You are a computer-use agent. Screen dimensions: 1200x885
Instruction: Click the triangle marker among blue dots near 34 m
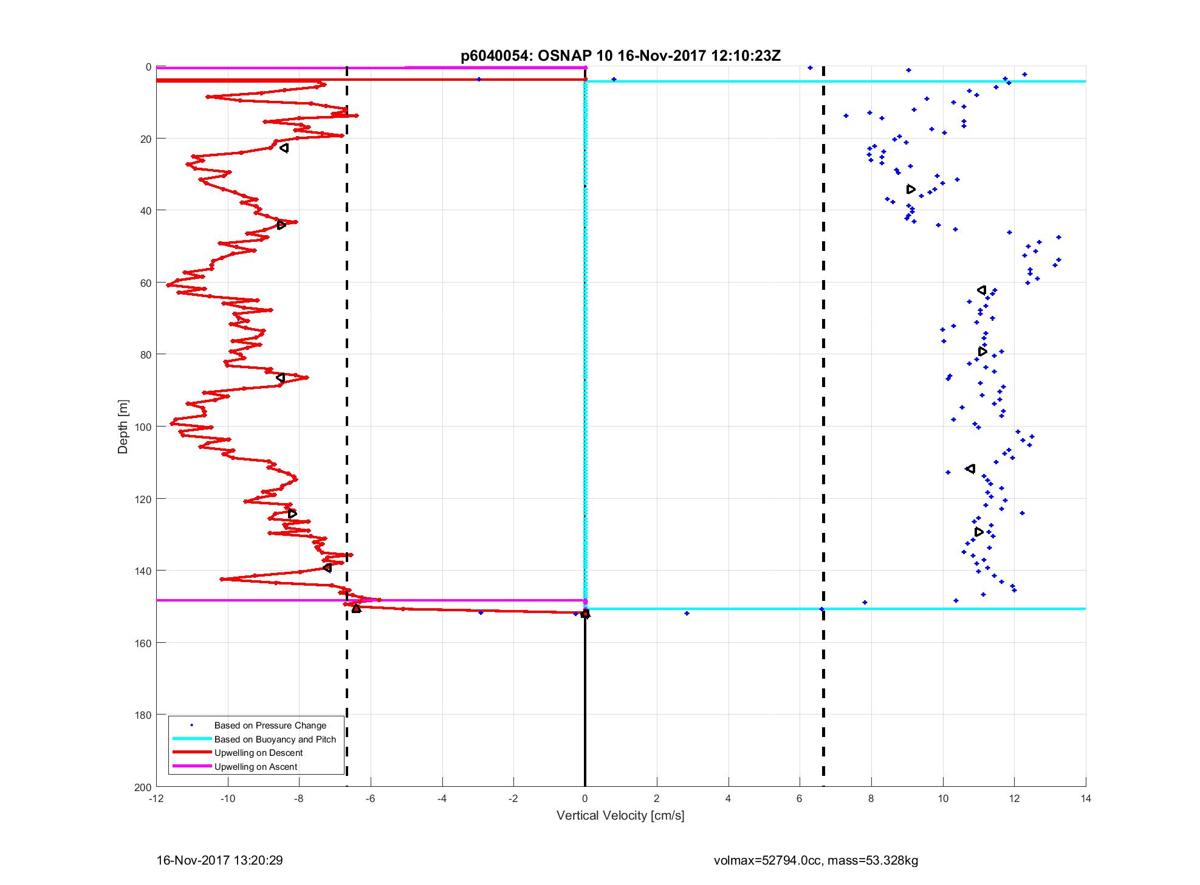(x=911, y=189)
